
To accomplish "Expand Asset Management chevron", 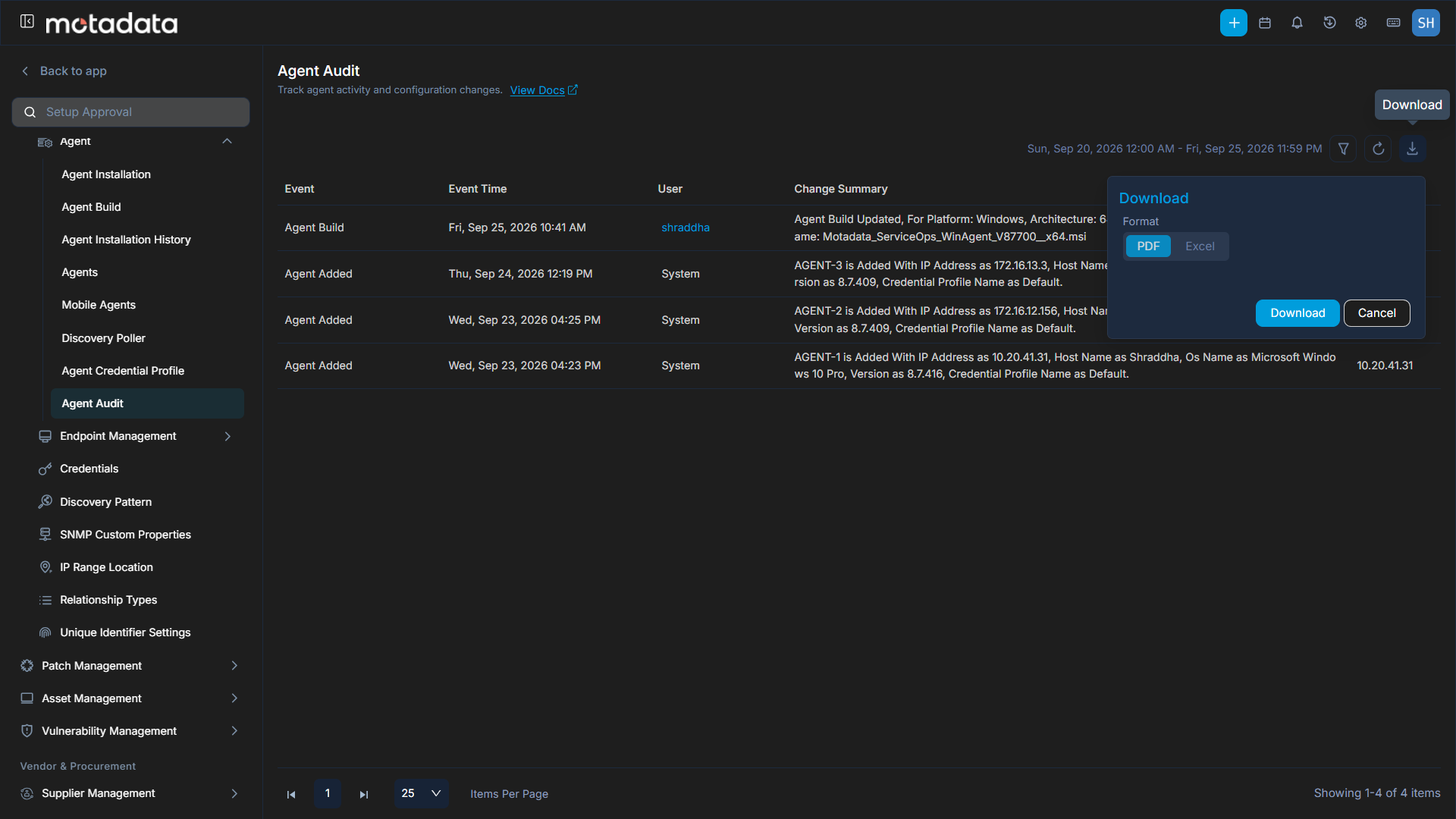I will [234, 698].
